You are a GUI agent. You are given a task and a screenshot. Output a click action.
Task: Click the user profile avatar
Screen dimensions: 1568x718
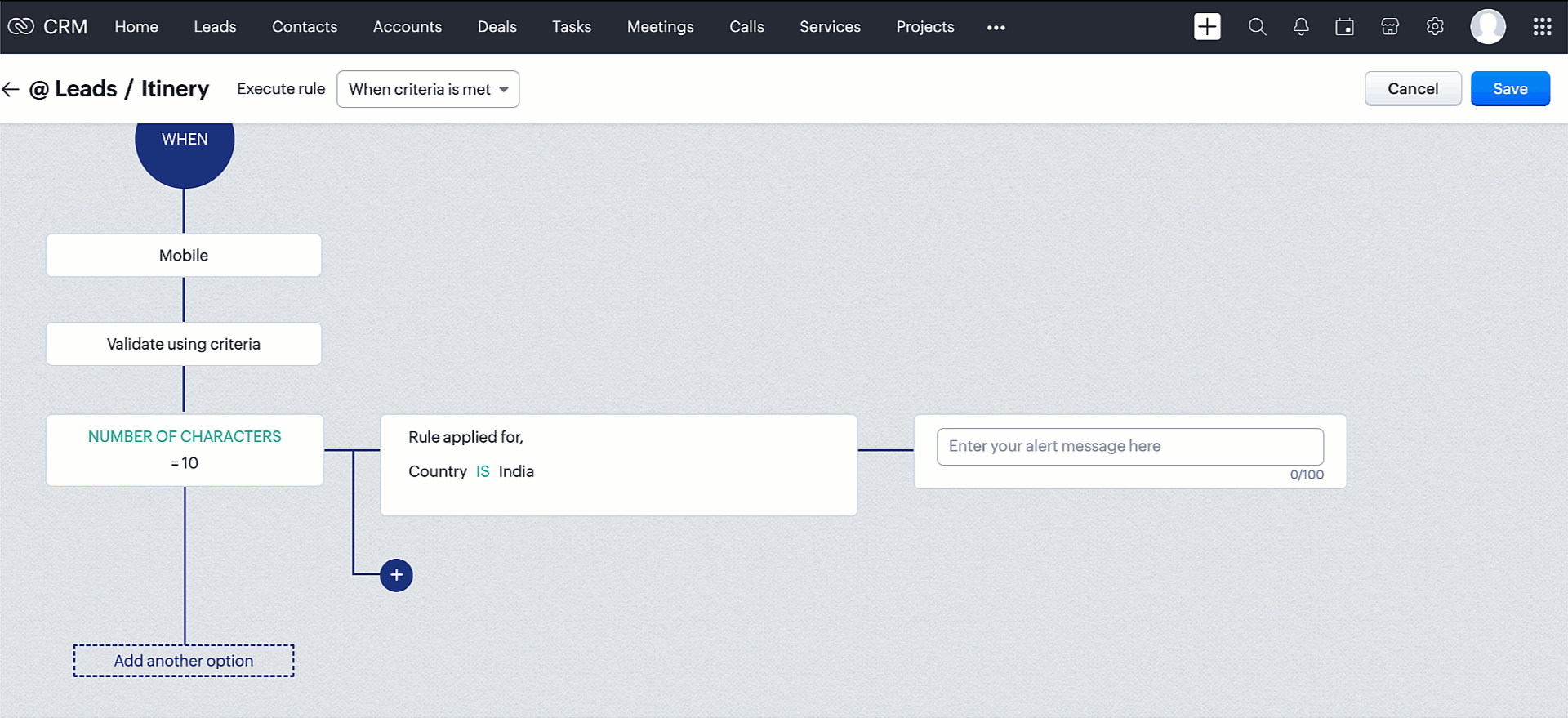[1487, 27]
